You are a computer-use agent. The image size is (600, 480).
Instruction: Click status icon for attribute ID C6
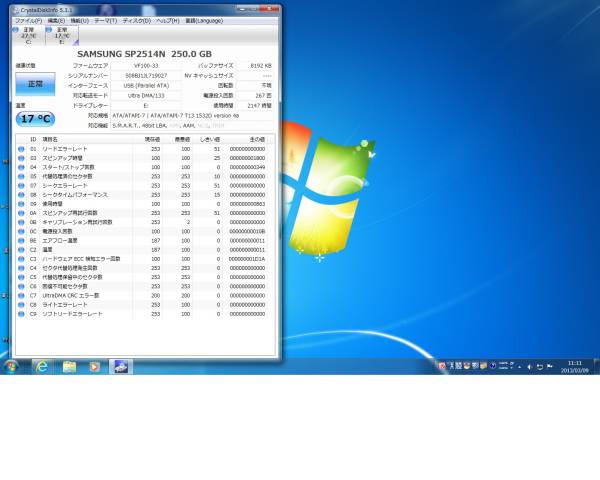[x=21, y=287]
